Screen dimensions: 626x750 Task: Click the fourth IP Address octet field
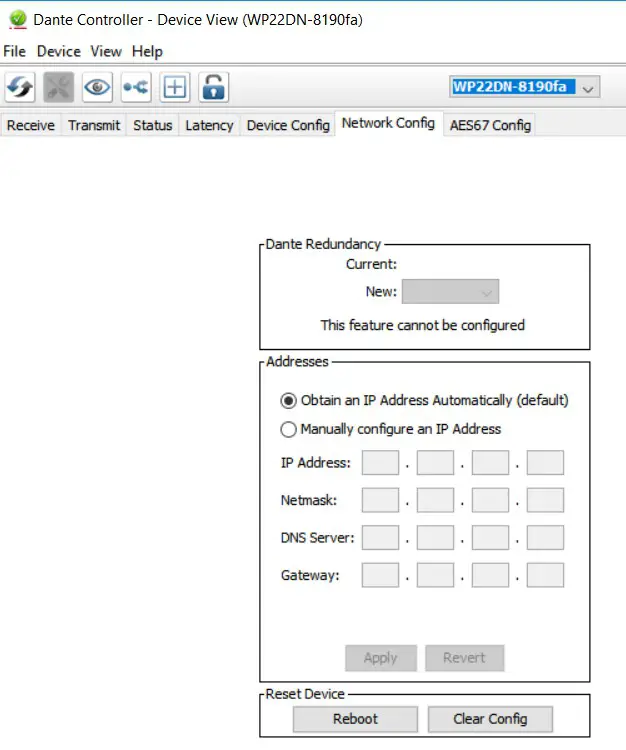click(545, 463)
